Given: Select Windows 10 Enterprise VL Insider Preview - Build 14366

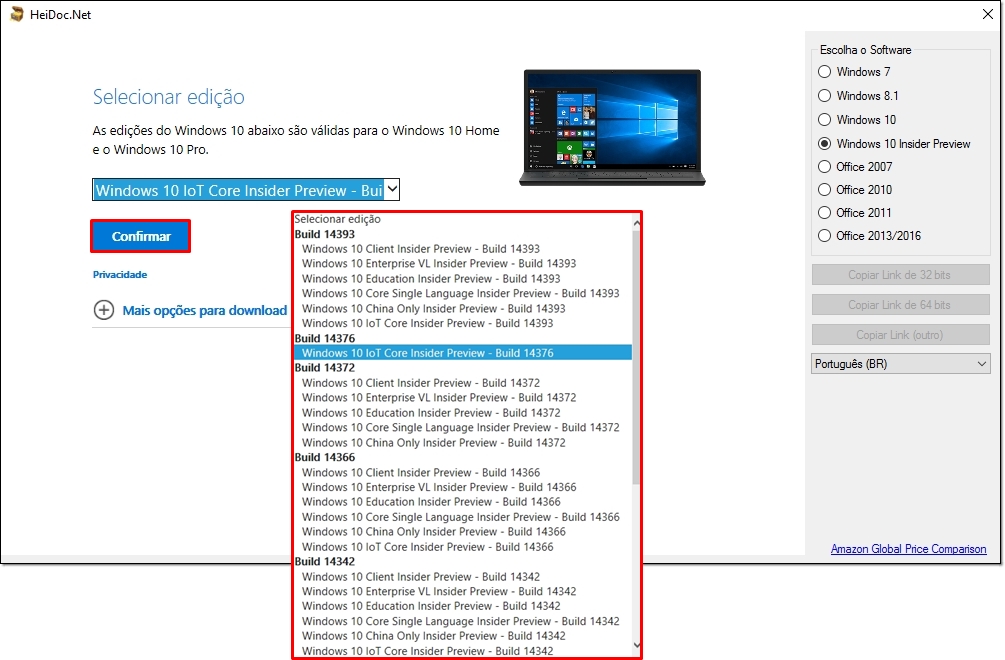Looking at the screenshot, I should point(463,487).
